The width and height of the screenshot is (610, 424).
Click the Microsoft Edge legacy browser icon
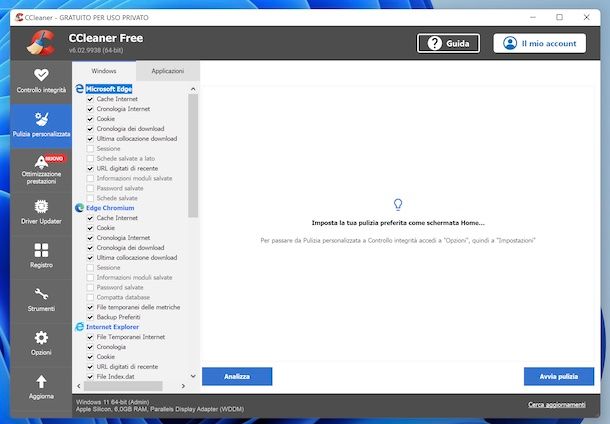pyautogui.click(x=79, y=89)
